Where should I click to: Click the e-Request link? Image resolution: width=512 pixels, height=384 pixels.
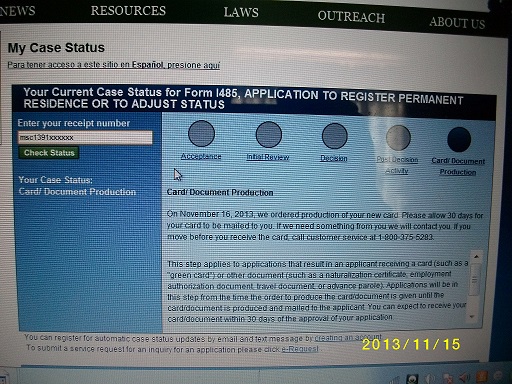tap(300, 349)
